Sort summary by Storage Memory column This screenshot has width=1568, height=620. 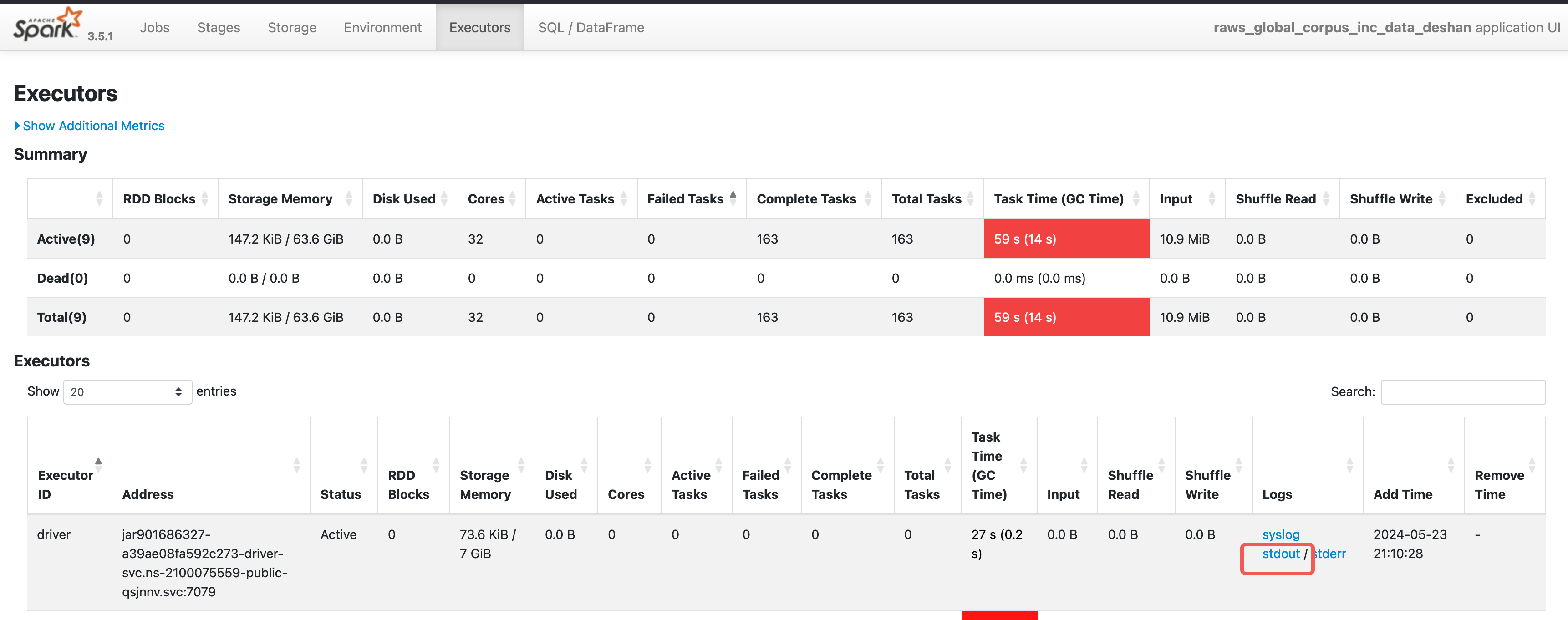pos(290,199)
